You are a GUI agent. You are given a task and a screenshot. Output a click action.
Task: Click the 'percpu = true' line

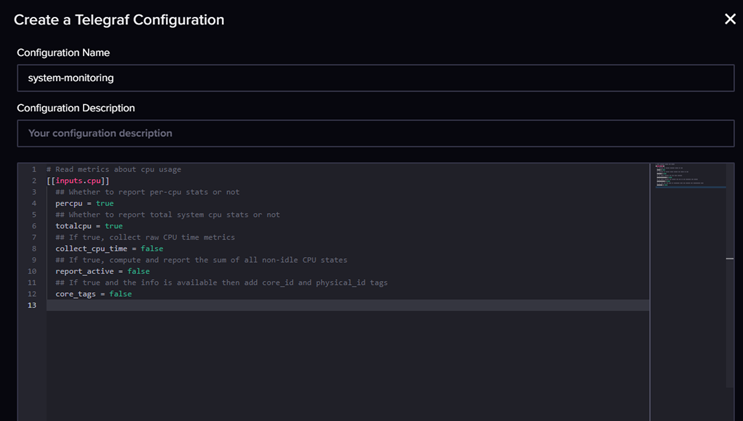click(84, 203)
